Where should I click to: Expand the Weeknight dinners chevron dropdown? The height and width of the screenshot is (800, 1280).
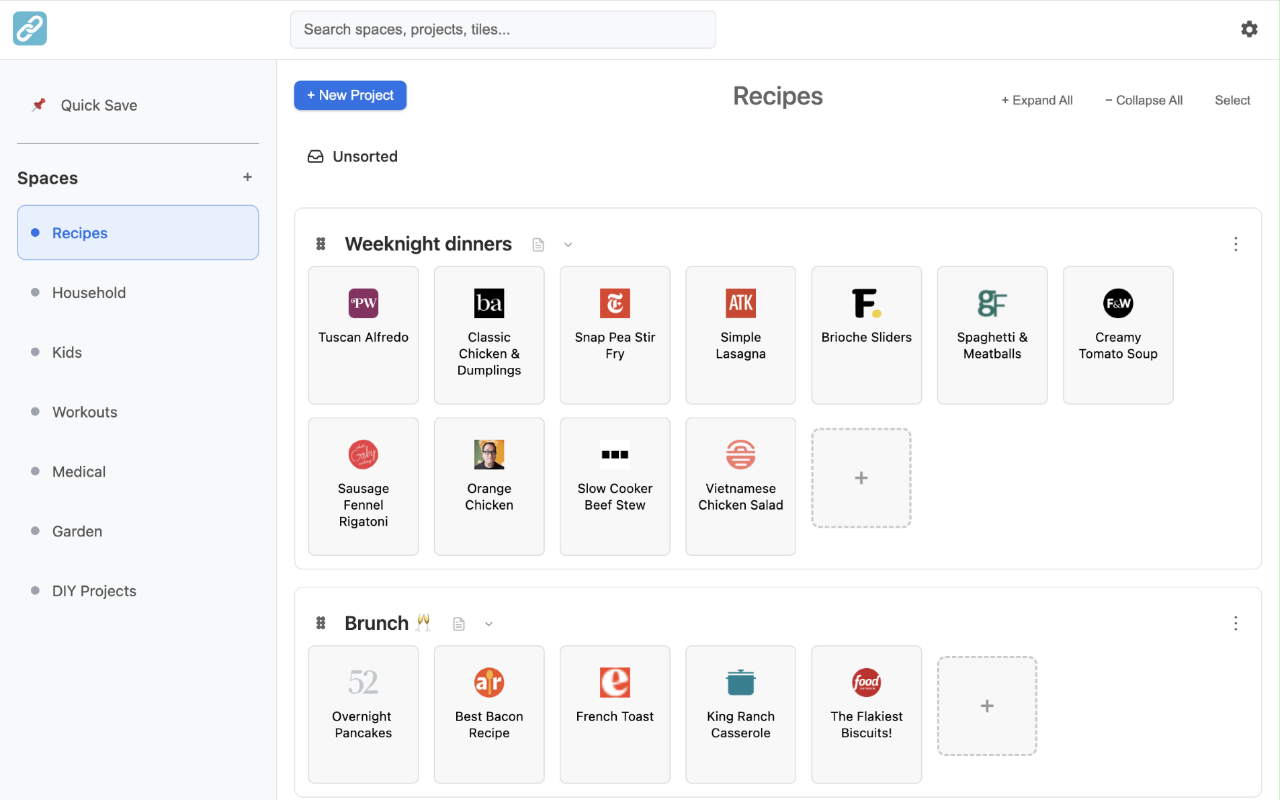pyautogui.click(x=568, y=244)
